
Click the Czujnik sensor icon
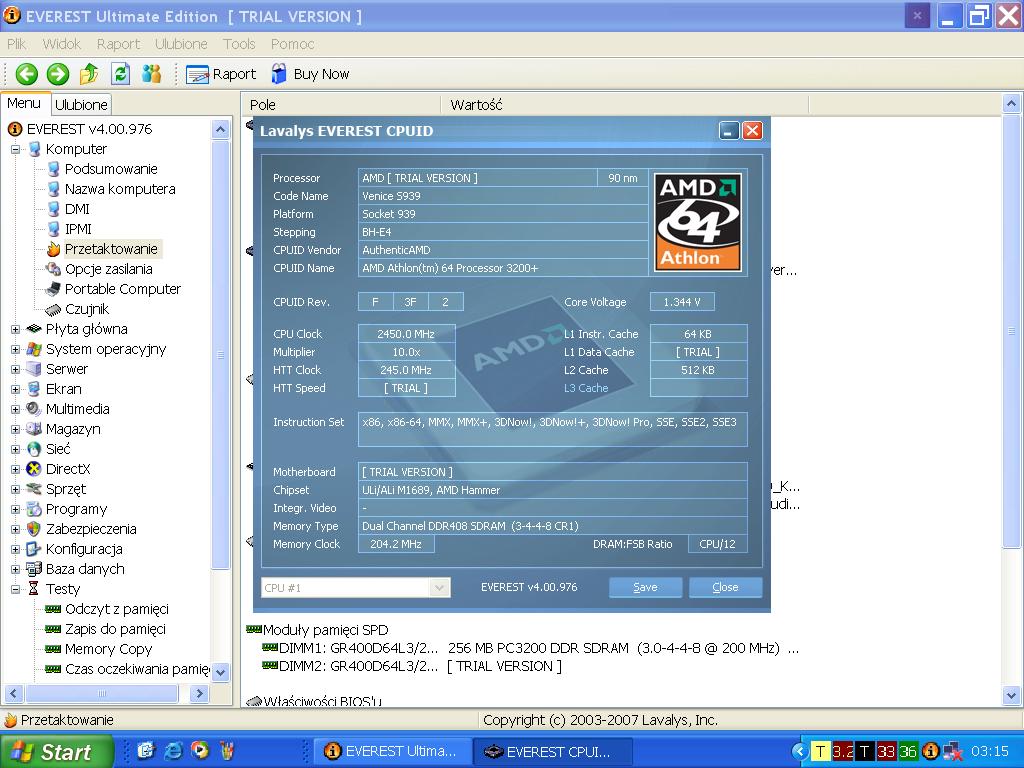pos(53,310)
